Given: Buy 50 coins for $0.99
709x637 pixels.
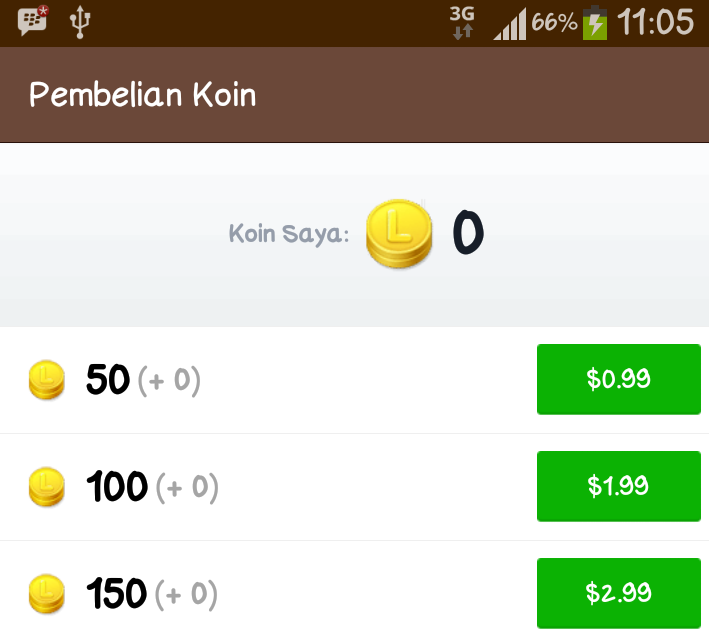Looking at the screenshot, I should pyautogui.click(x=619, y=379).
